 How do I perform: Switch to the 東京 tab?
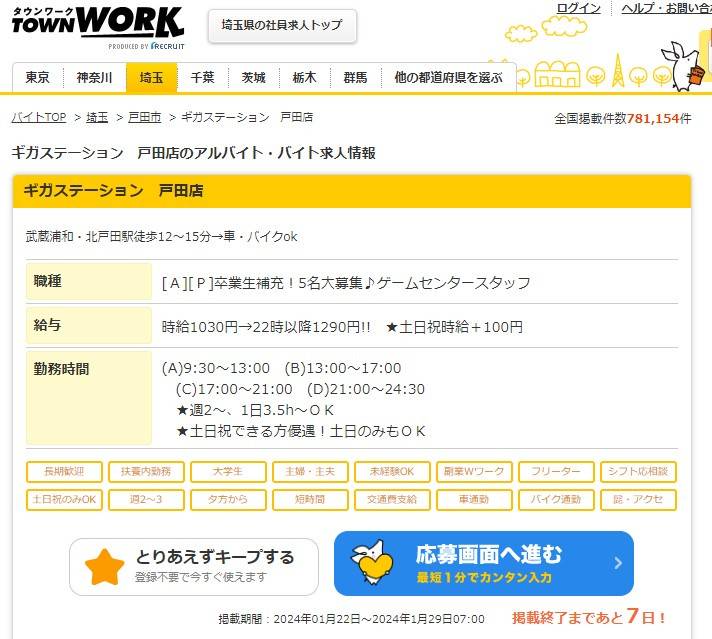click(x=38, y=77)
